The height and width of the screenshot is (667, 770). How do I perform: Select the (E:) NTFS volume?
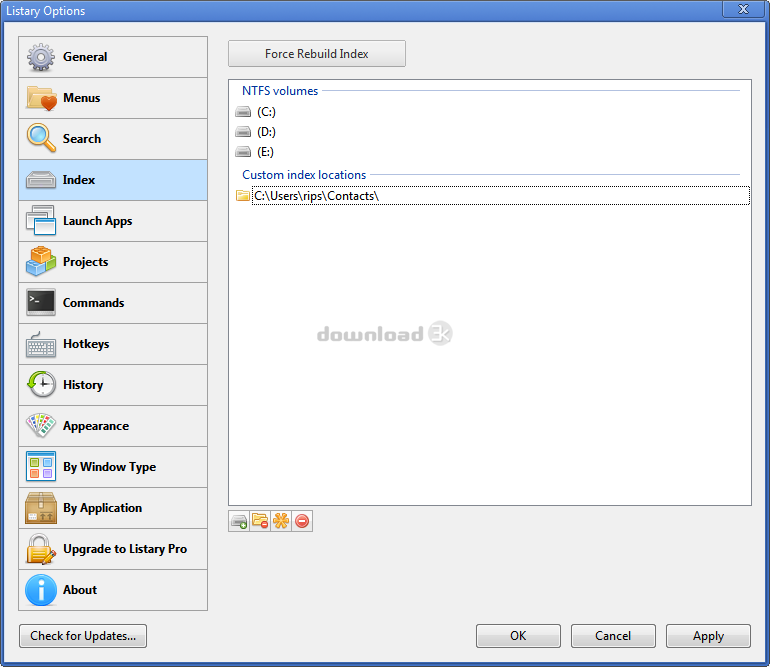(x=254, y=152)
